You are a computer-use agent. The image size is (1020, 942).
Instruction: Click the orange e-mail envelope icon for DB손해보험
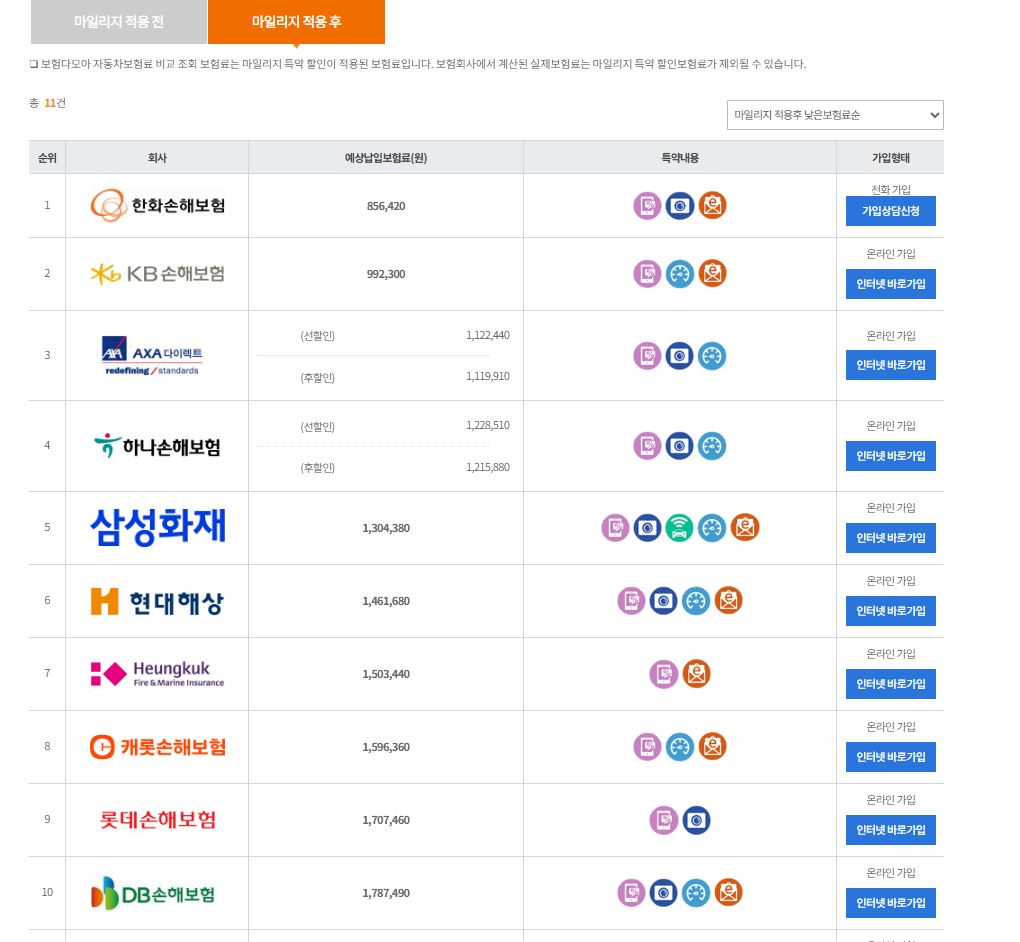coord(729,893)
